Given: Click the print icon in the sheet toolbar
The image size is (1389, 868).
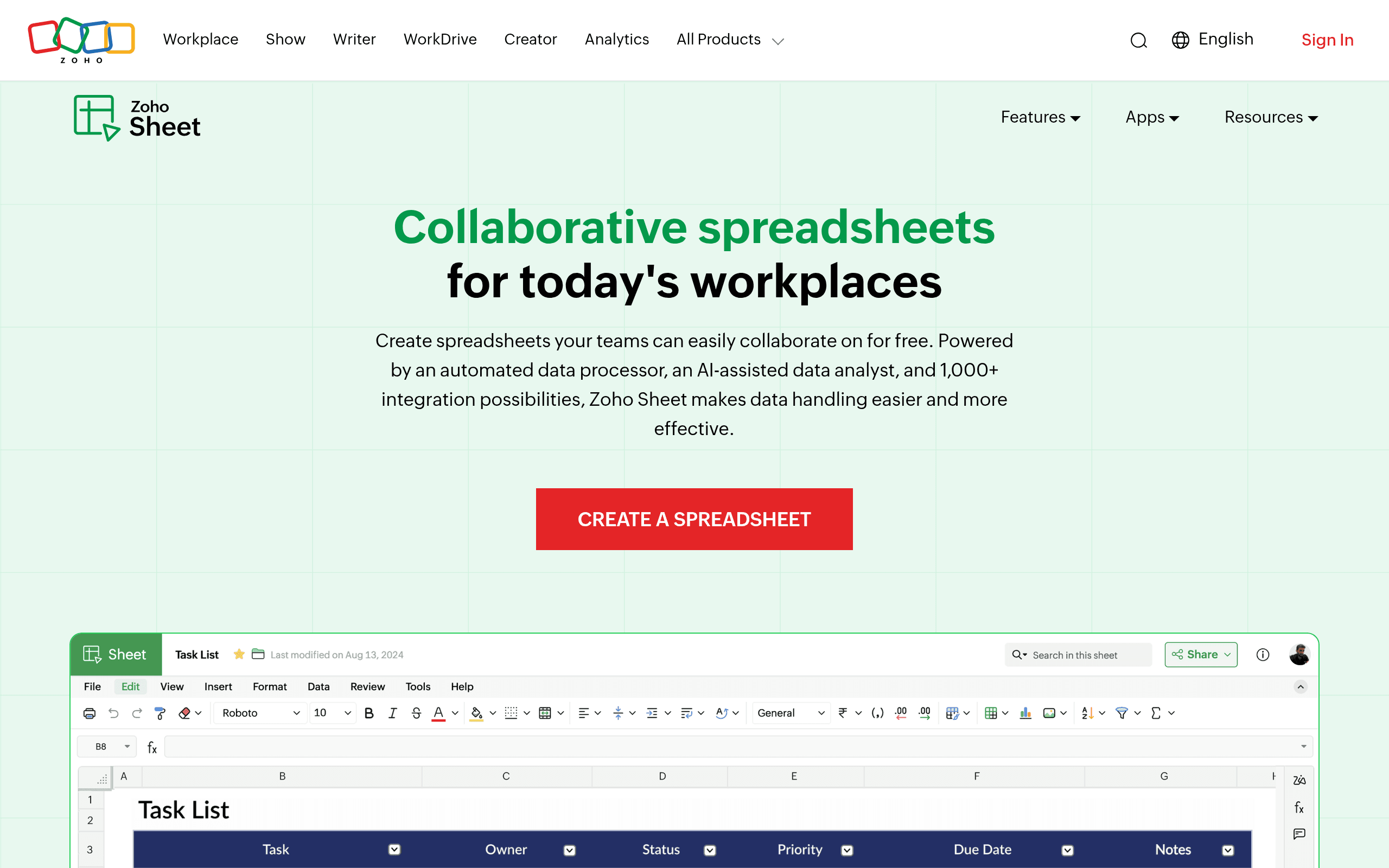Looking at the screenshot, I should pyautogui.click(x=90, y=713).
